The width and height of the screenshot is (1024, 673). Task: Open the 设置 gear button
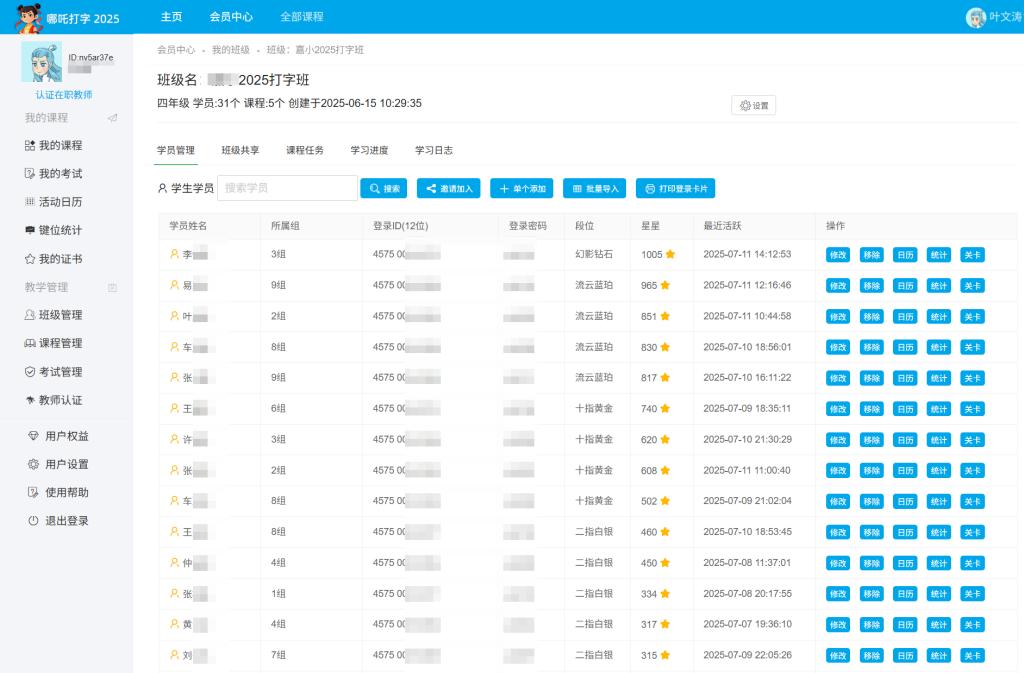753,105
